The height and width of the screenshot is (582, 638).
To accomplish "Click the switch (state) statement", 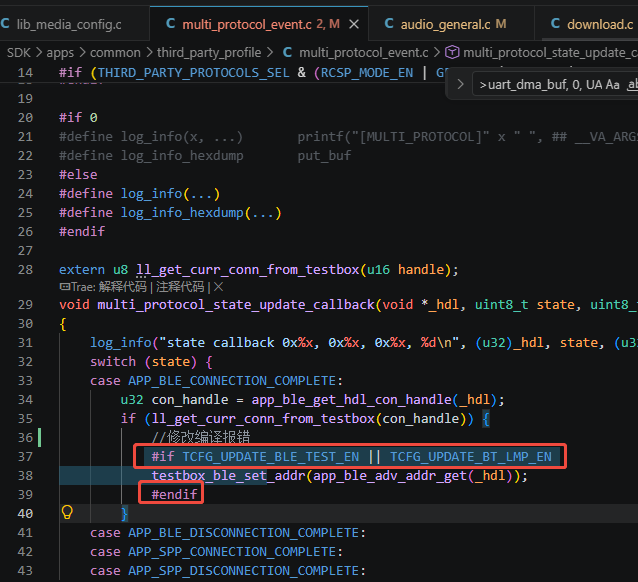I will 151,362.
